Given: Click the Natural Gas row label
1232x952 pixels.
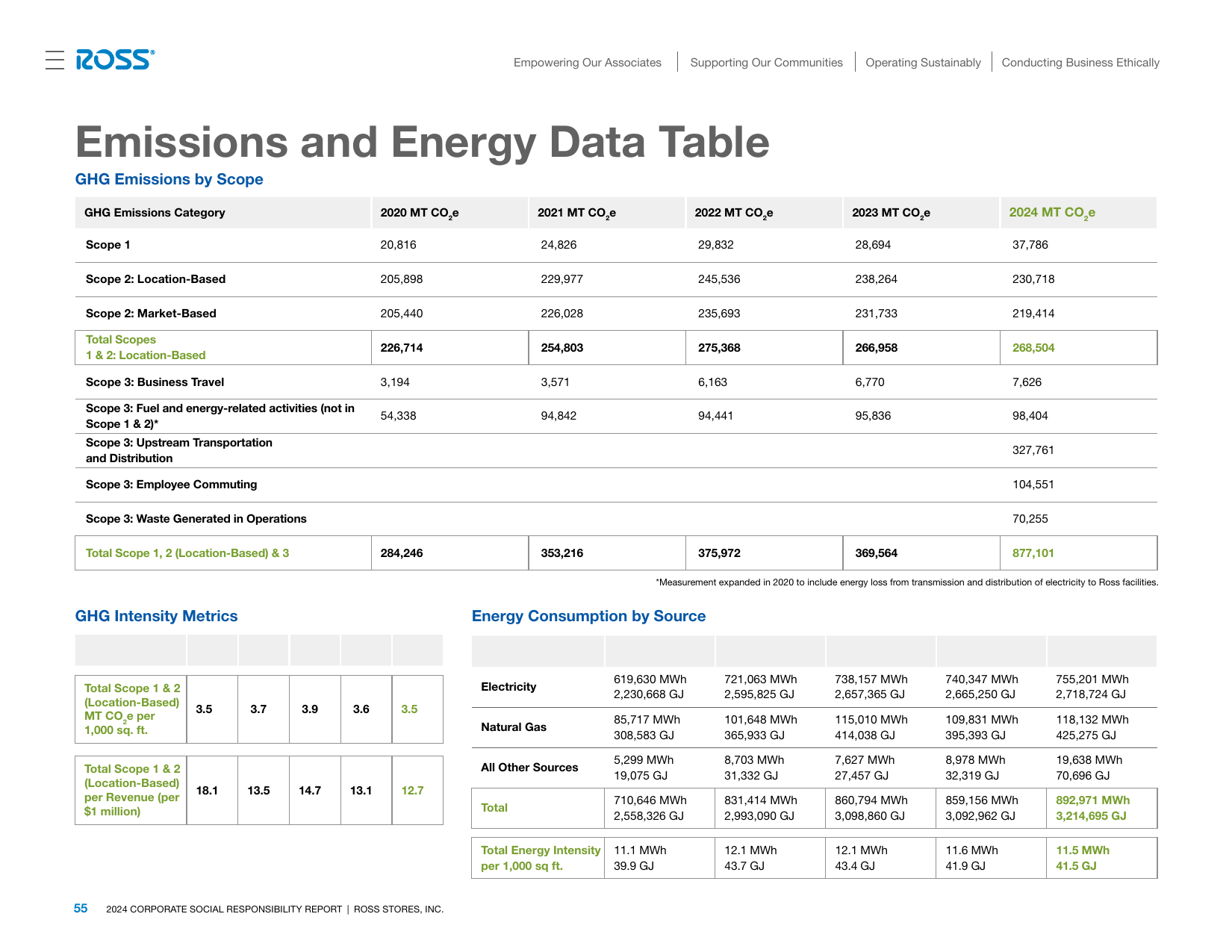Looking at the screenshot, I should (x=514, y=727).
